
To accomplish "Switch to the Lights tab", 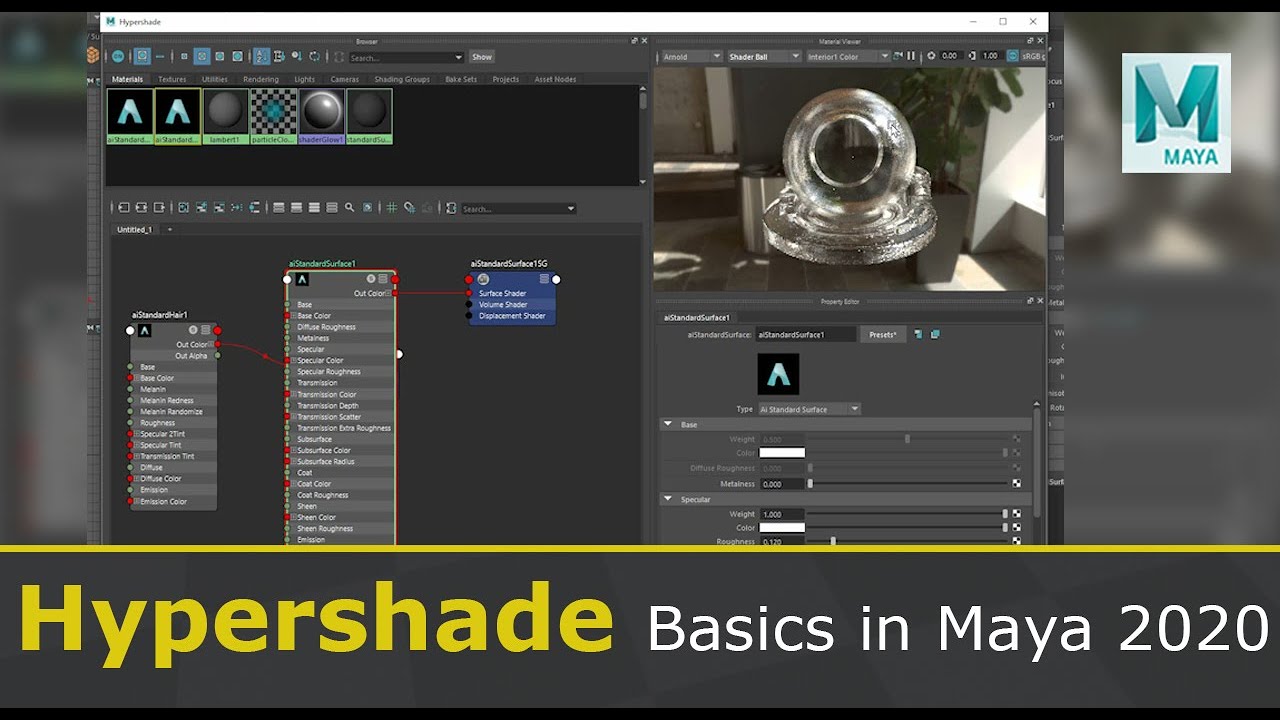I will 304,79.
